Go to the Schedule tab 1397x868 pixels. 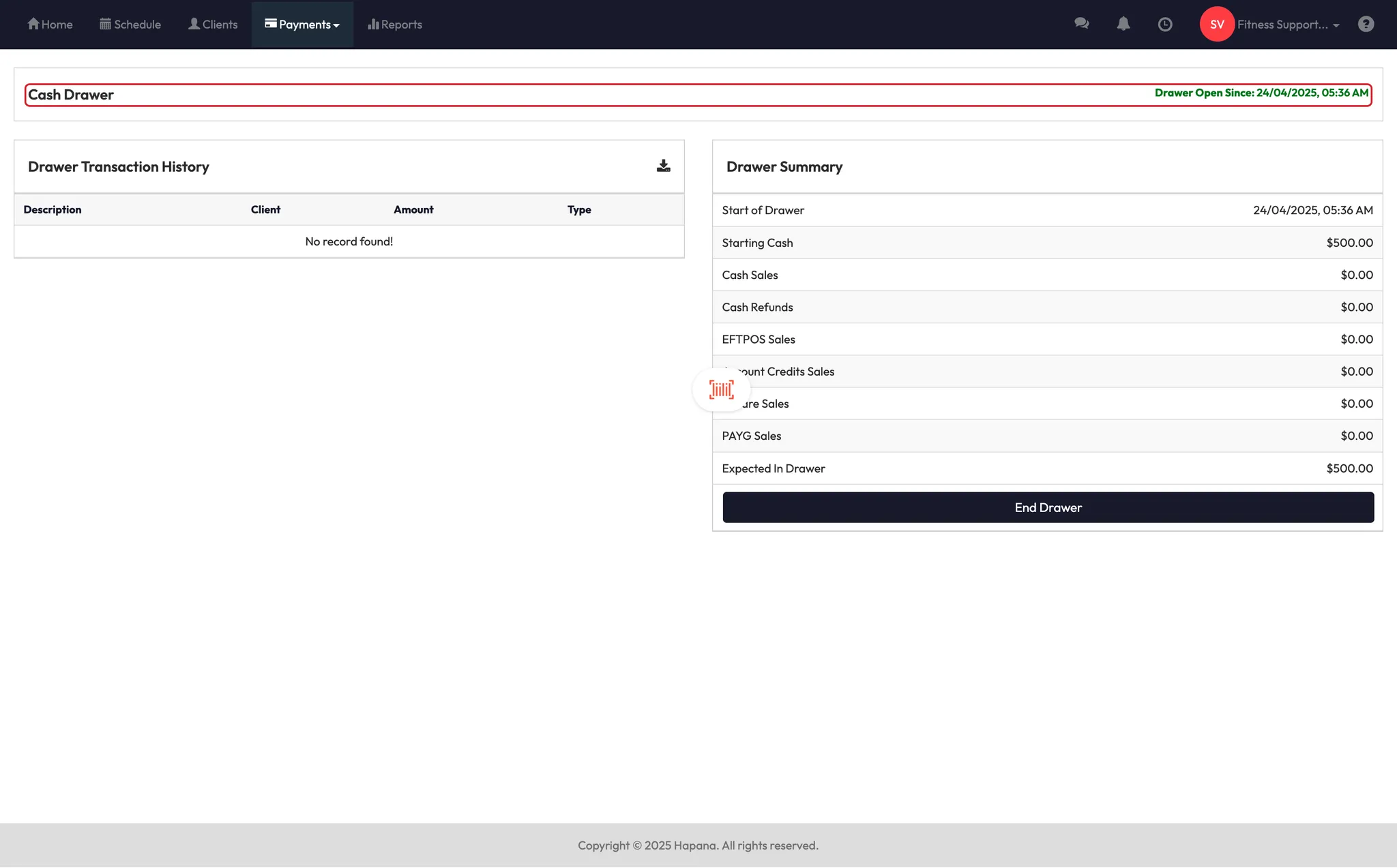coord(130,25)
